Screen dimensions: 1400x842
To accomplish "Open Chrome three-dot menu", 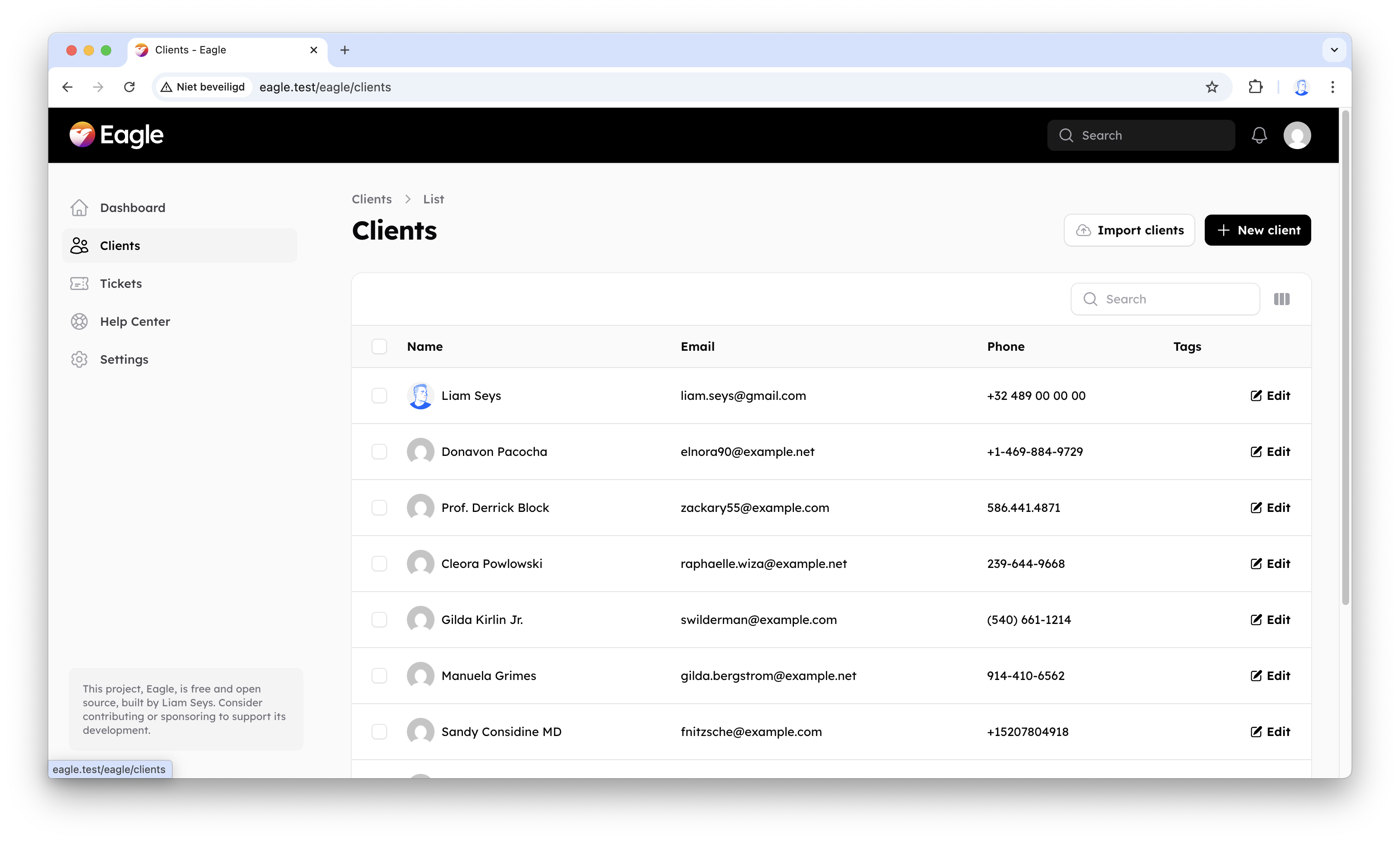I will click(1332, 87).
